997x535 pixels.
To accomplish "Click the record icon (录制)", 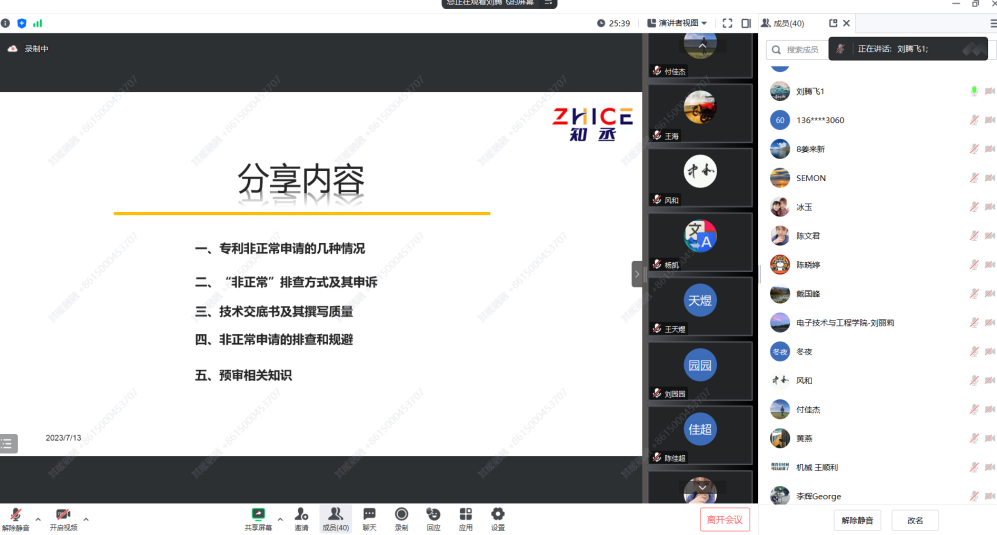I will (401, 515).
